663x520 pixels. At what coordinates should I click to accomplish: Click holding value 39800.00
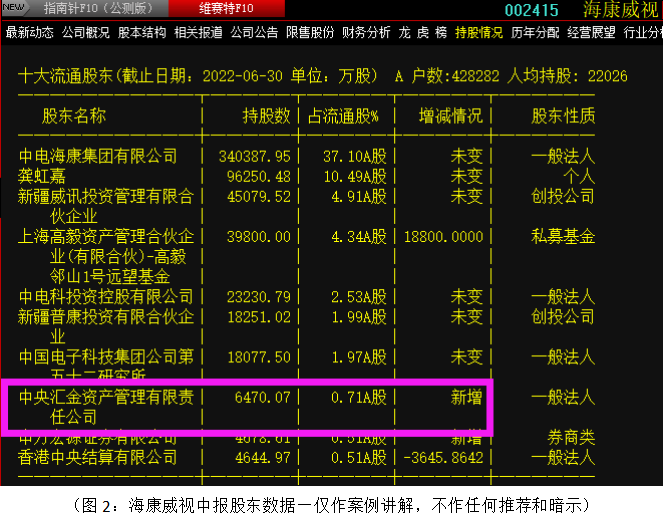coord(259,237)
